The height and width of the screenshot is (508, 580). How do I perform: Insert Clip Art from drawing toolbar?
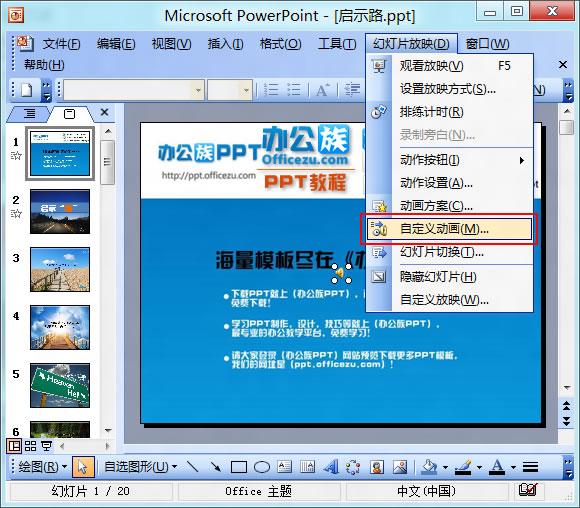click(377, 467)
